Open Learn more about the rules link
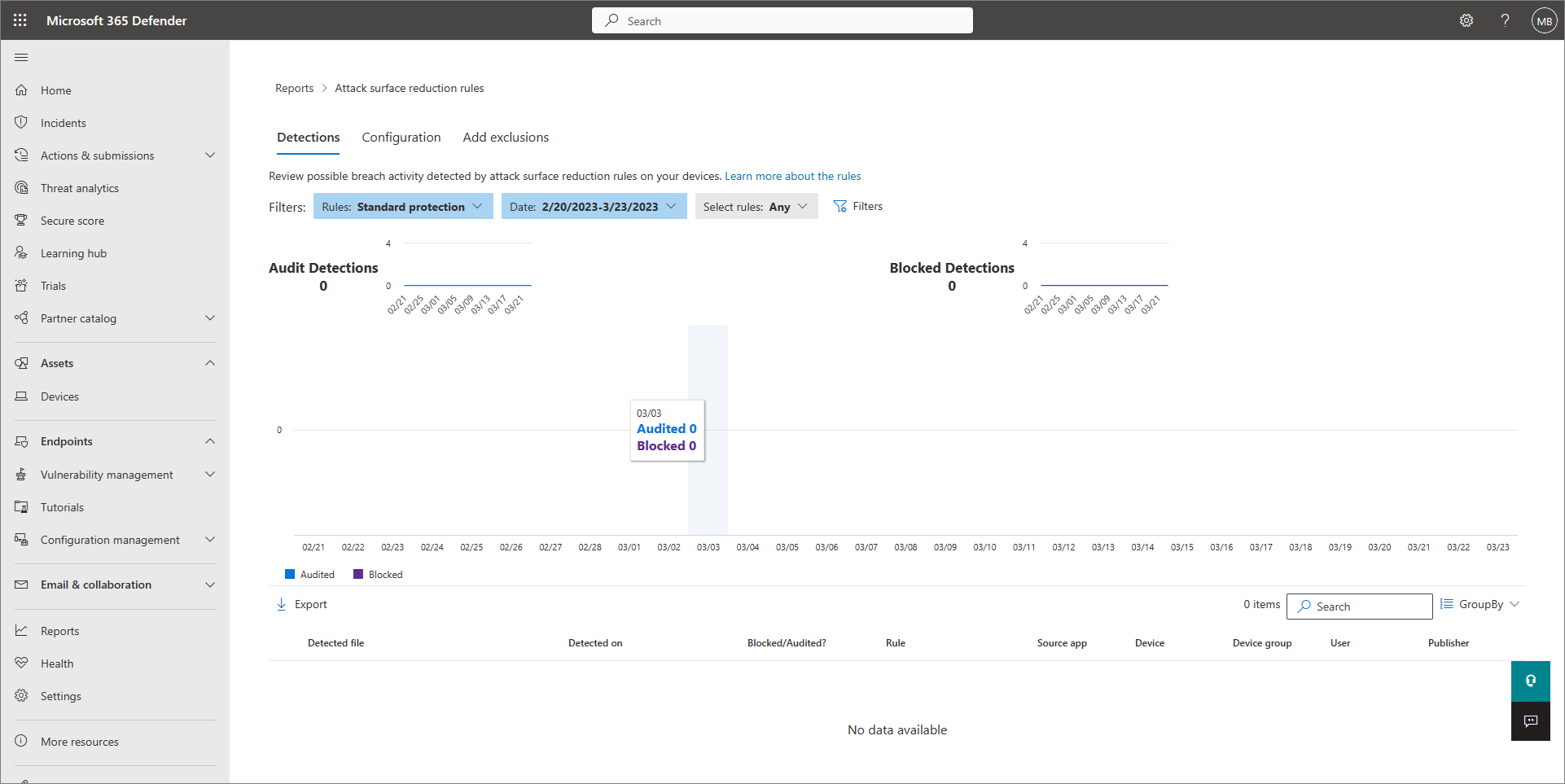Viewport: 1565px width, 784px height. tap(792, 176)
